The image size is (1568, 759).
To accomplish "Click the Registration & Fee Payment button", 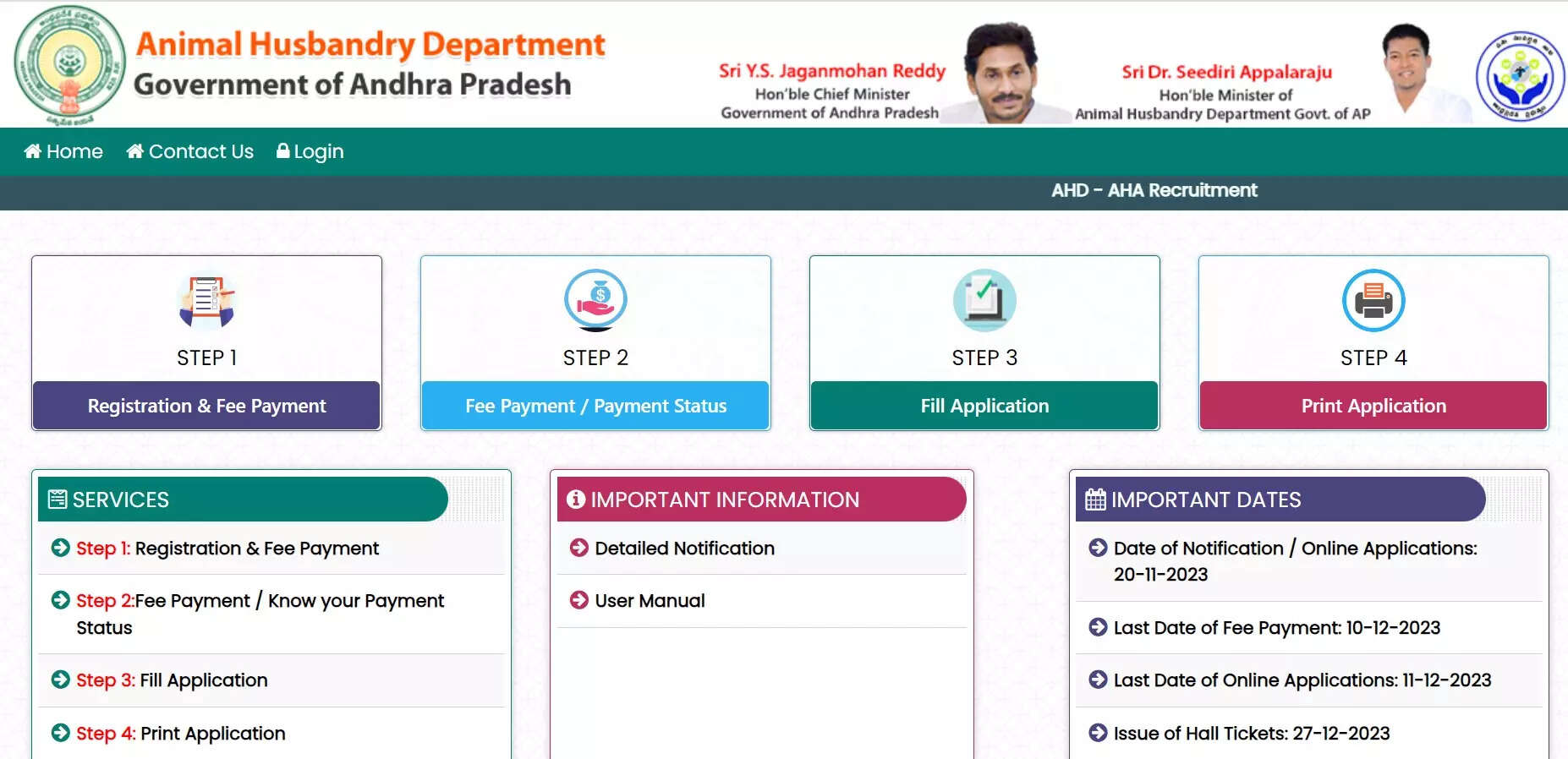I will tap(206, 406).
